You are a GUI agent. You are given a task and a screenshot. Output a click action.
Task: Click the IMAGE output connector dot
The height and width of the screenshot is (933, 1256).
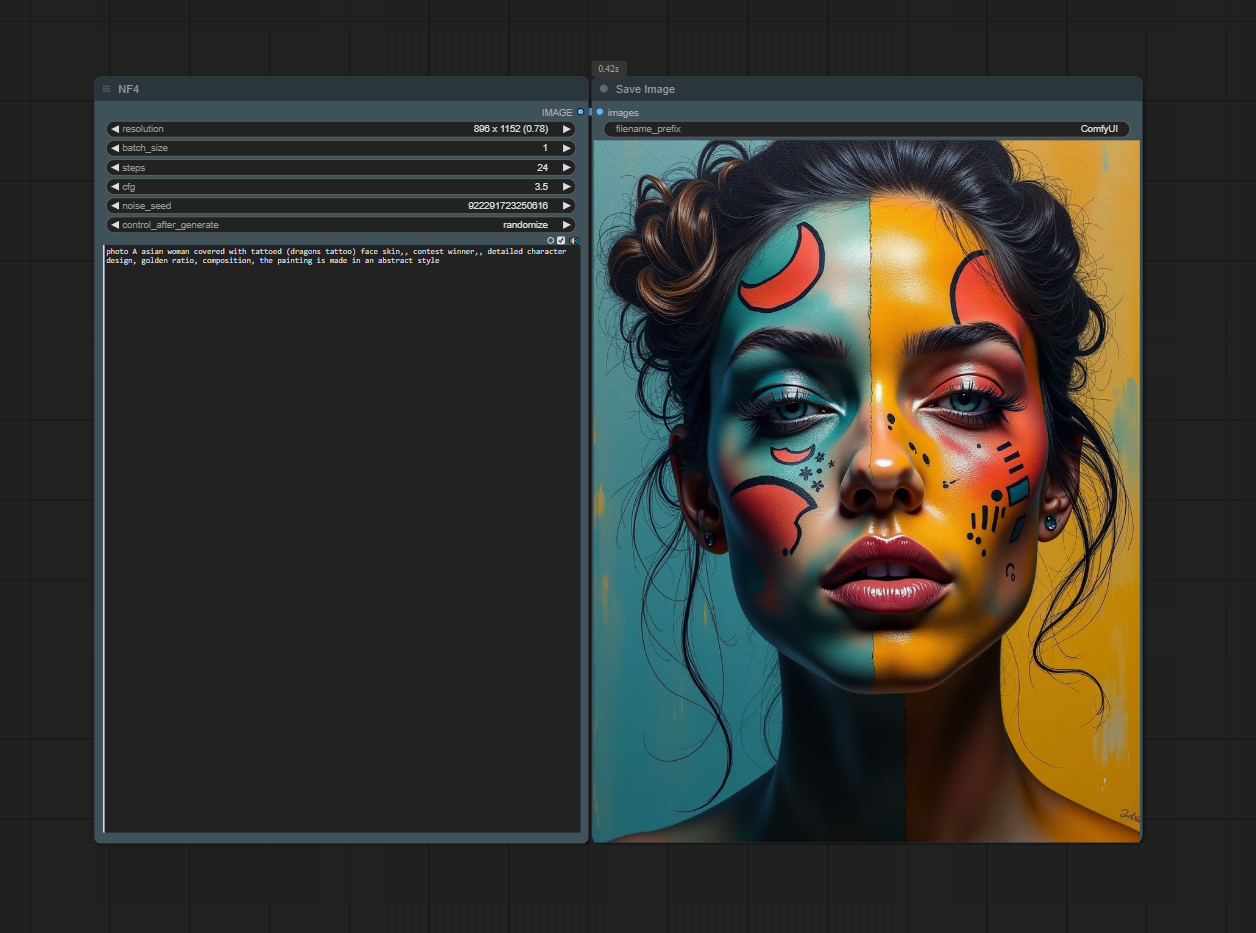click(580, 112)
